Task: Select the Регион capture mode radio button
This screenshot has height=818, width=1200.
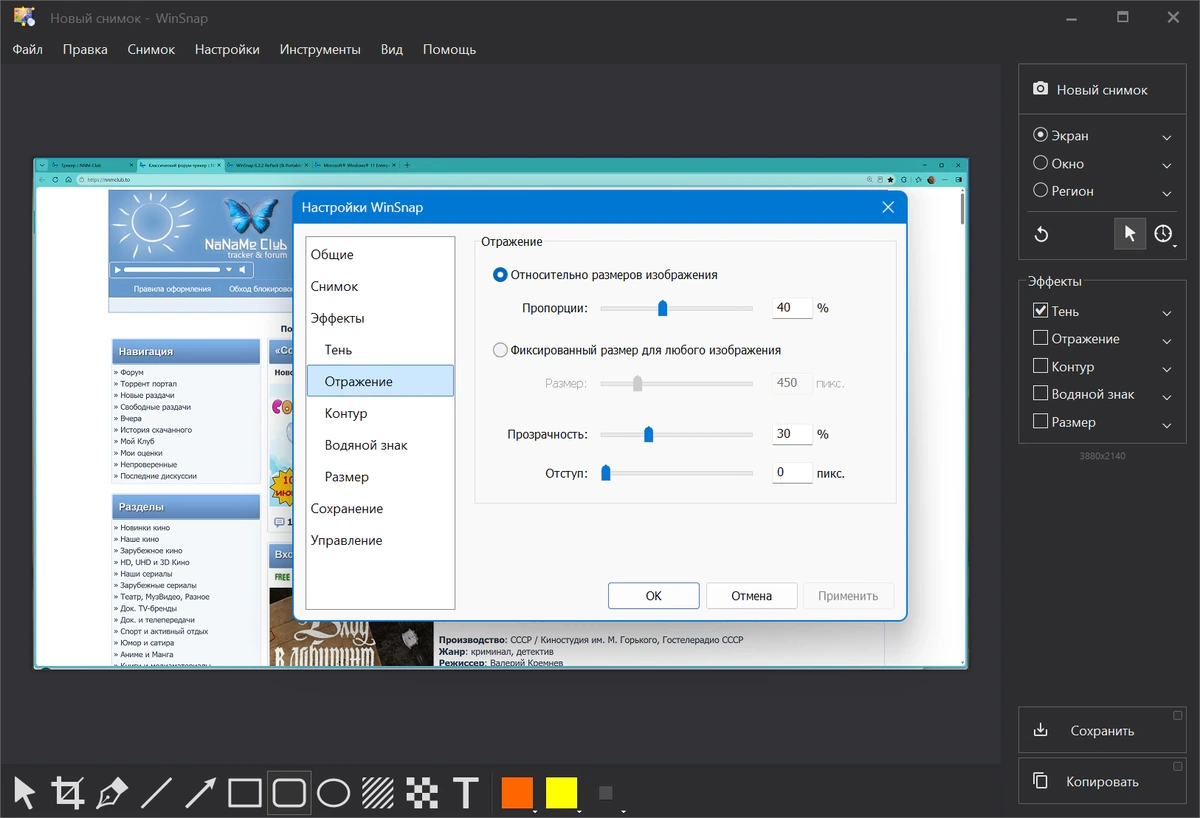Action: [1041, 190]
